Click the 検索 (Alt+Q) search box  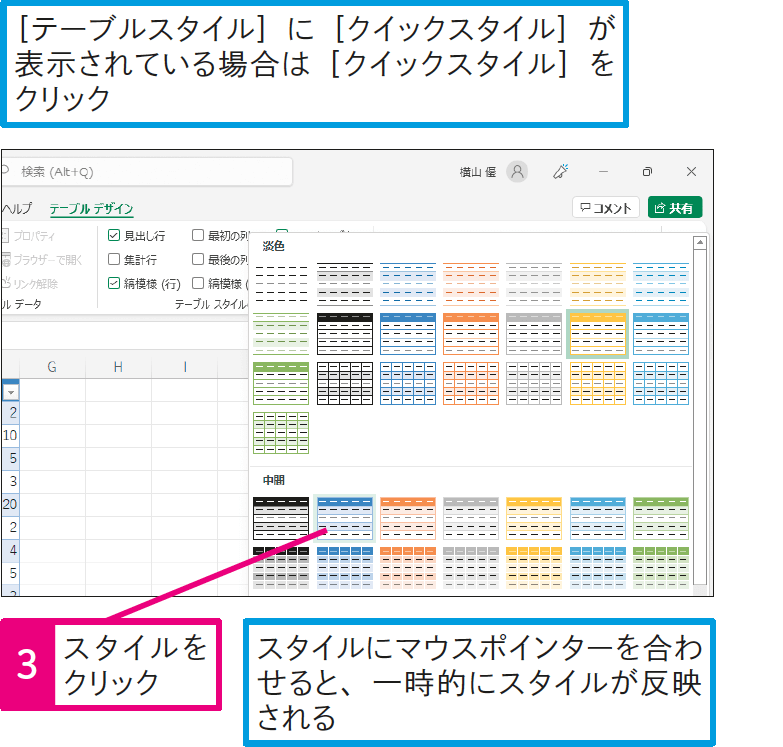147,172
